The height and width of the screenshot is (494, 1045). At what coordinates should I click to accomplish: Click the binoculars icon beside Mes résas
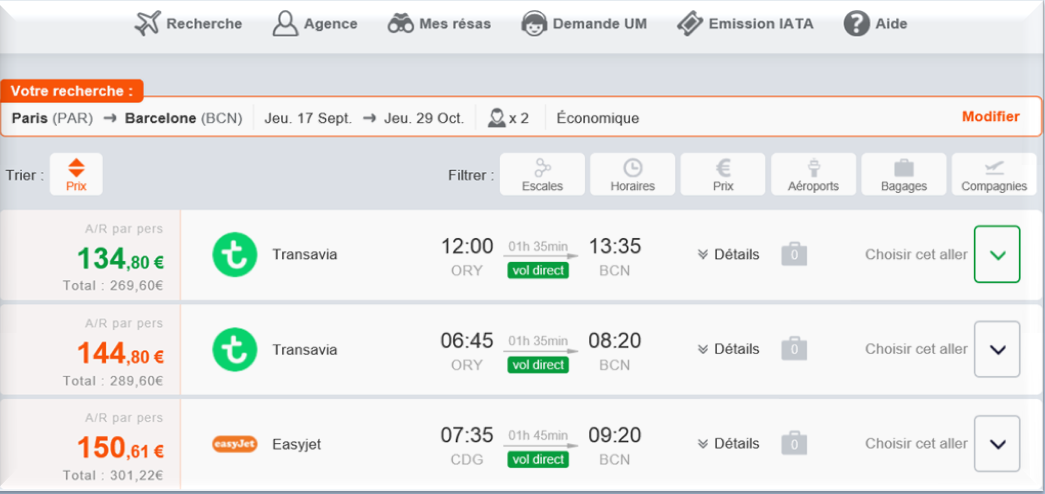(401, 24)
